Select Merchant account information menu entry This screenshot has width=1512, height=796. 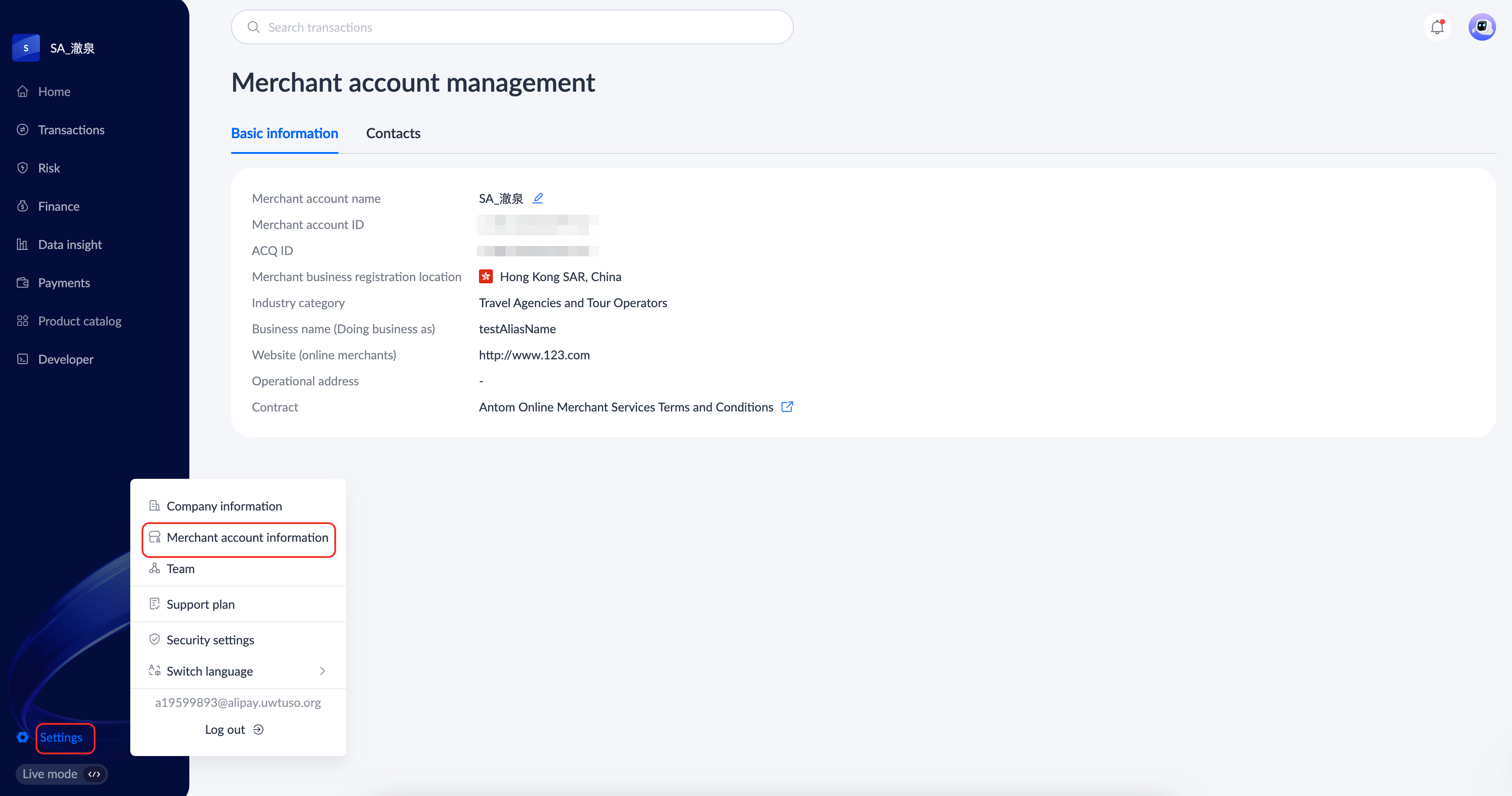point(247,537)
